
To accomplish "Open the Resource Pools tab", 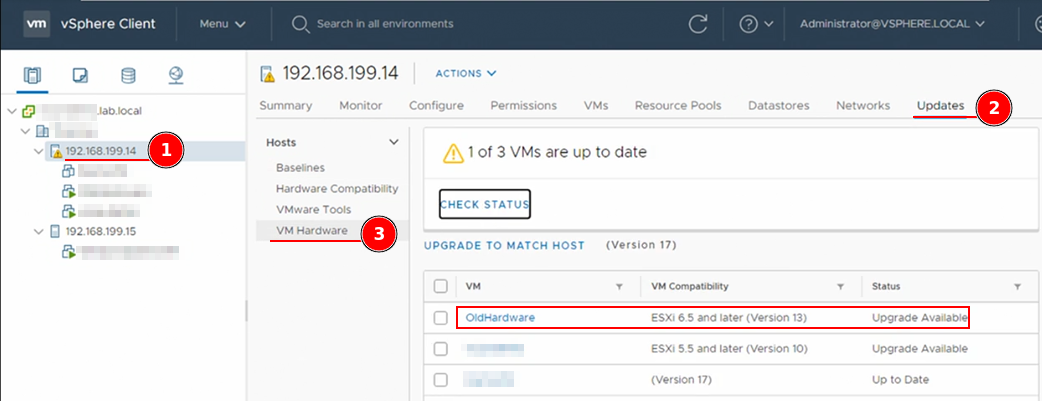I will point(678,106).
